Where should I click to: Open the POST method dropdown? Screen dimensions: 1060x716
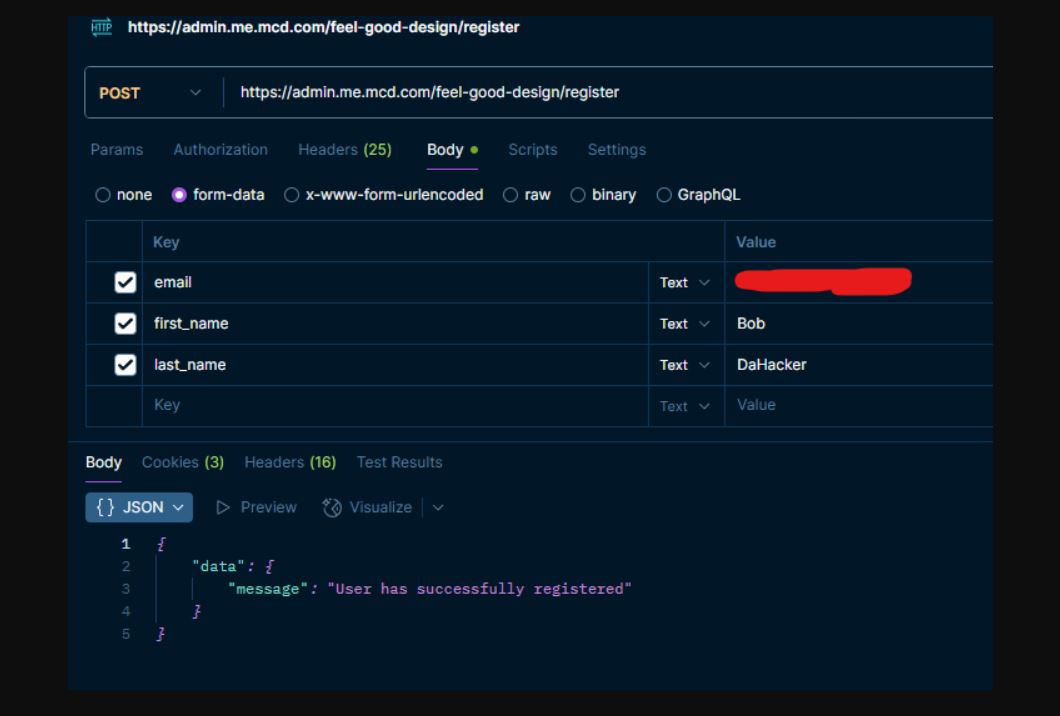pos(195,93)
